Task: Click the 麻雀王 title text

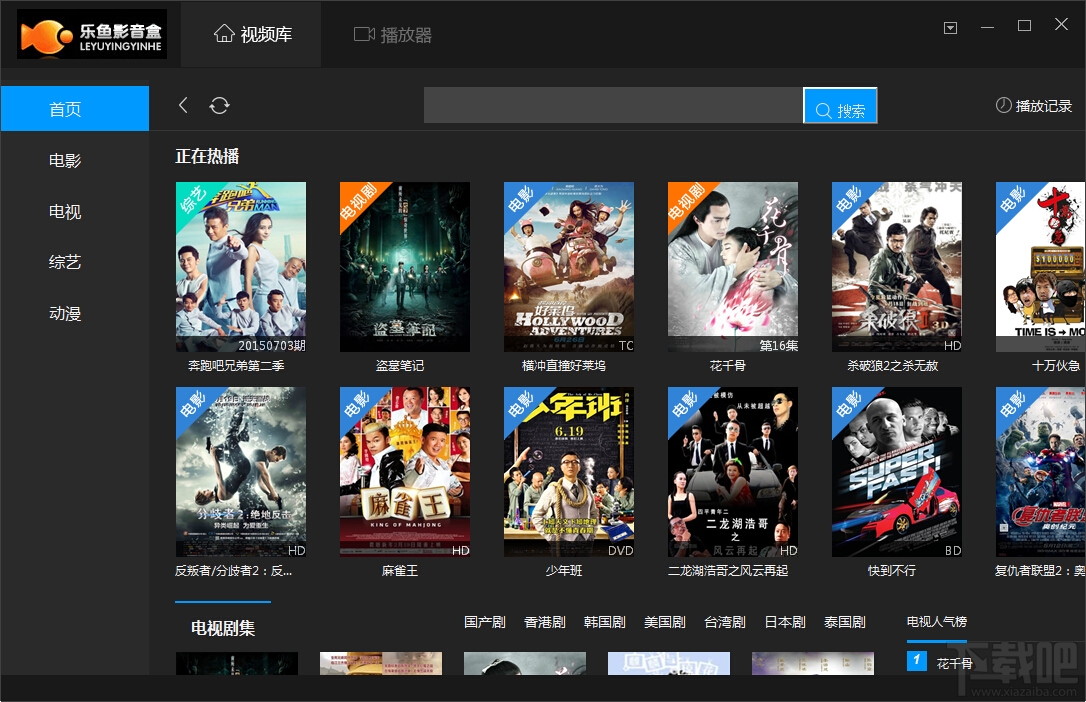Action: (x=400, y=570)
